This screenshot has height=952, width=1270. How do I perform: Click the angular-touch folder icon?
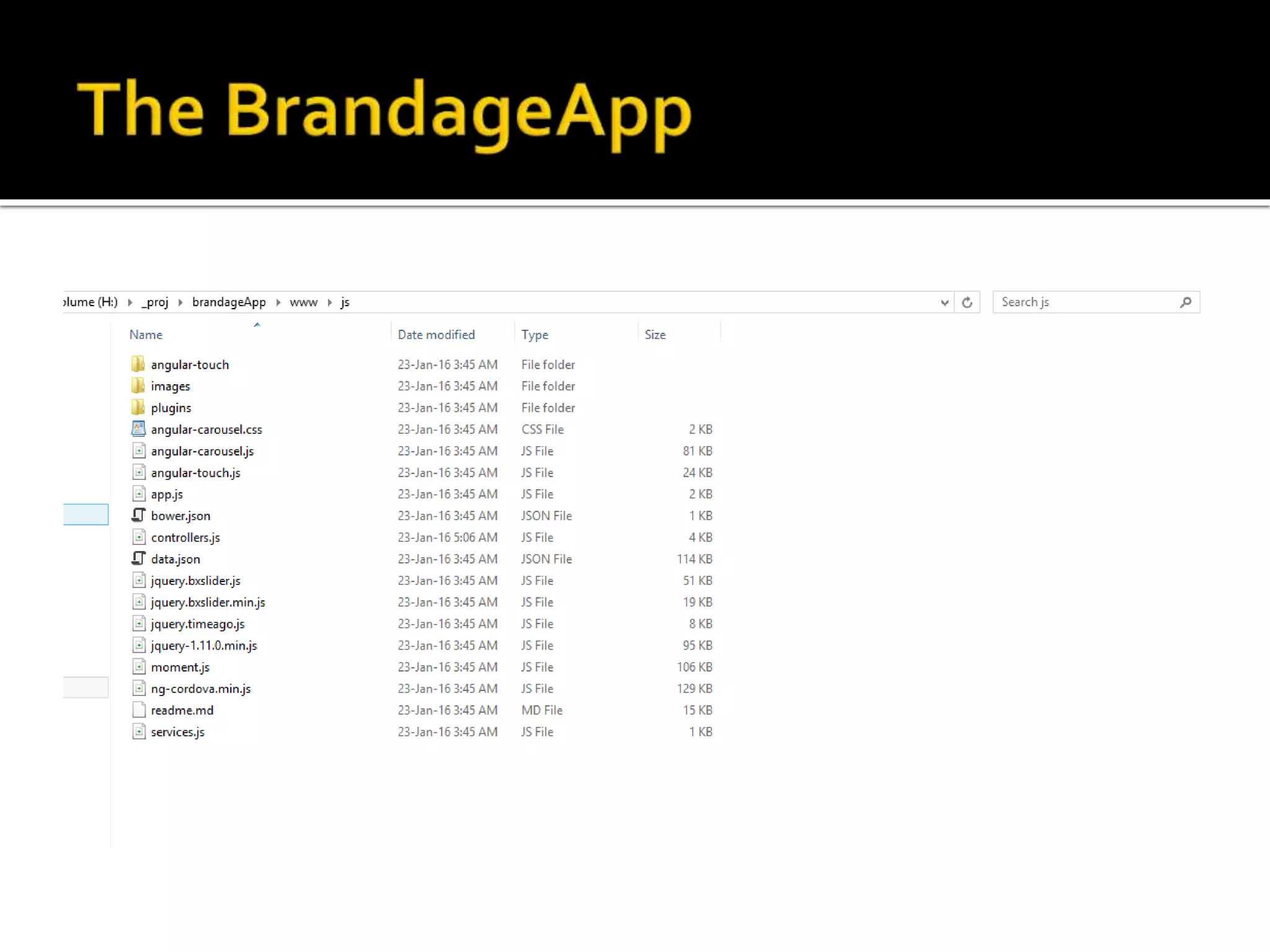pos(138,364)
